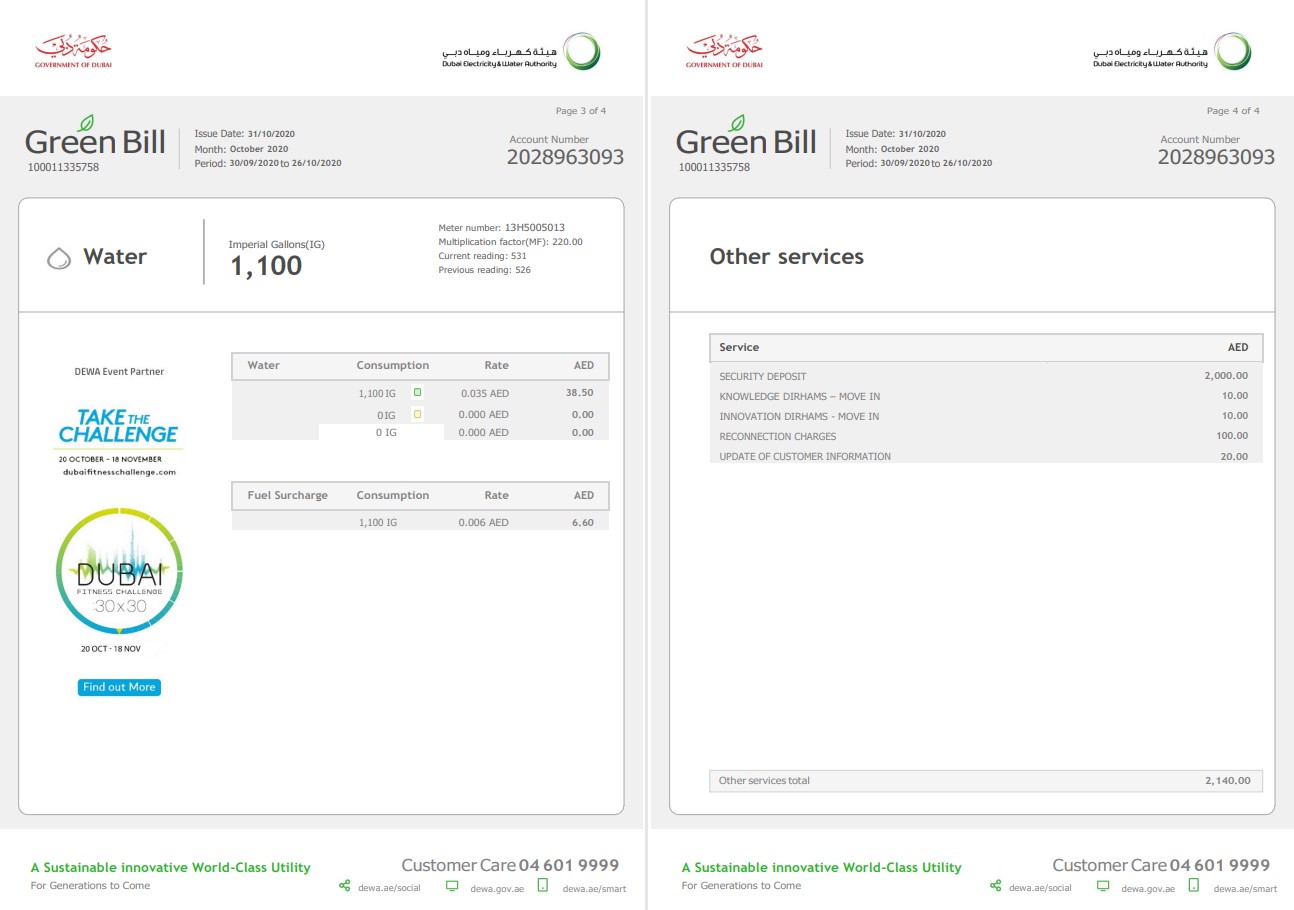The height and width of the screenshot is (910, 1294).
Task: Expand the Other services total row
Action: (986, 781)
